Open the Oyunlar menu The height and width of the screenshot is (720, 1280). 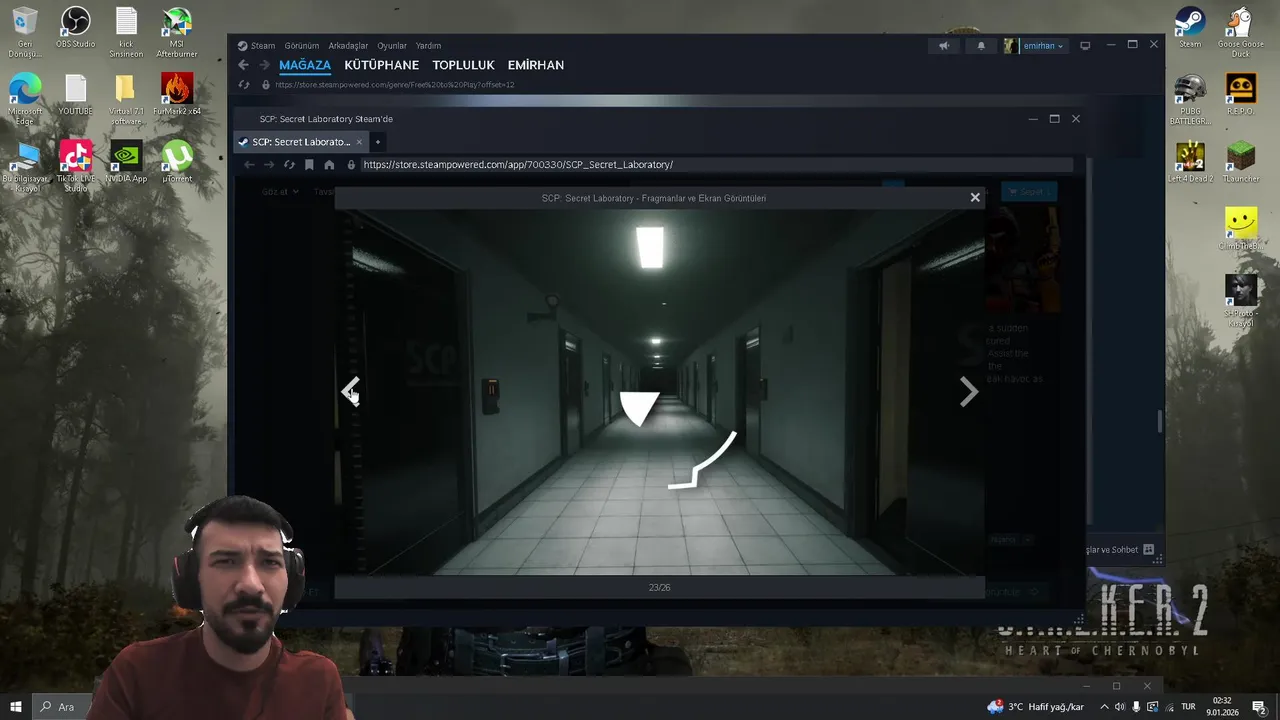point(392,45)
